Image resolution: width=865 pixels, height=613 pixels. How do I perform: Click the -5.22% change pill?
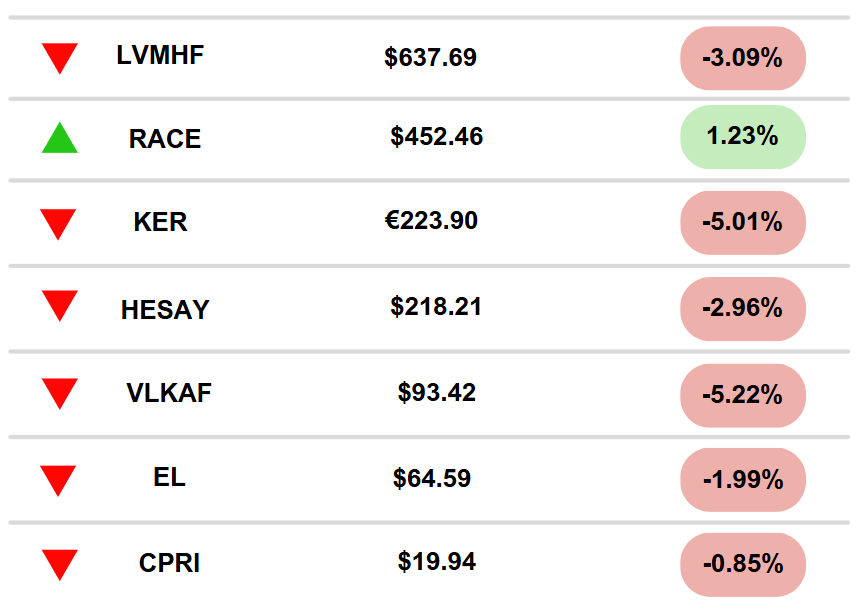[743, 395]
